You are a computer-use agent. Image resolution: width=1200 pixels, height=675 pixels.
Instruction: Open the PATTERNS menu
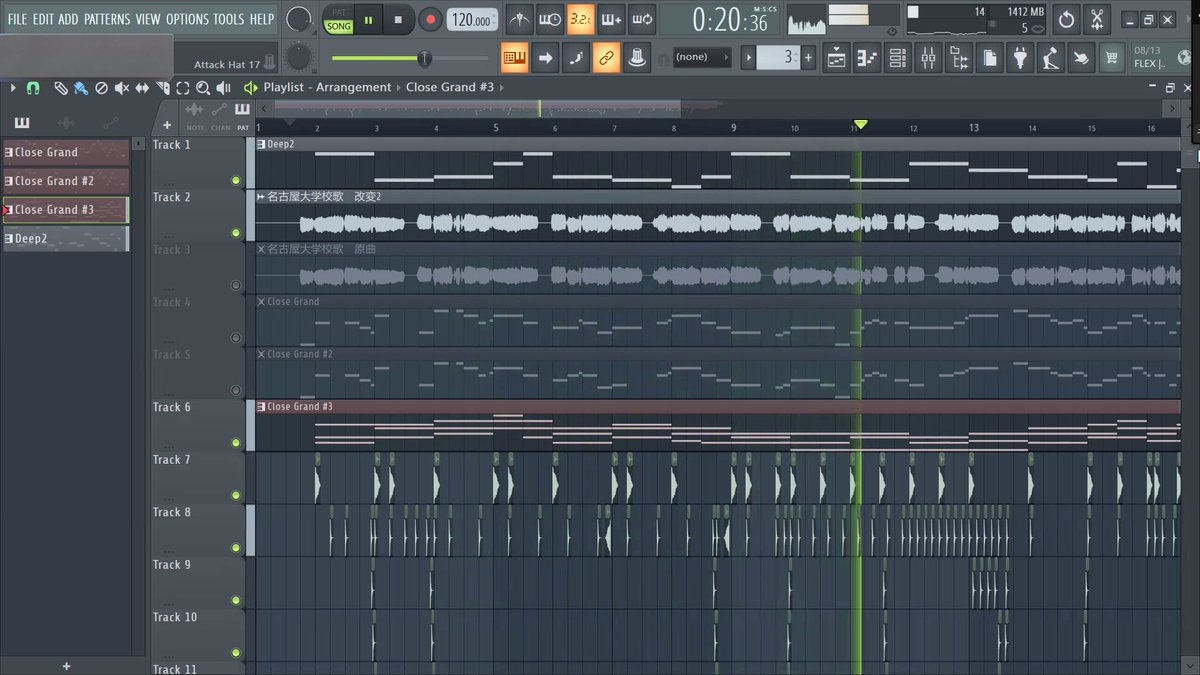(107, 19)
